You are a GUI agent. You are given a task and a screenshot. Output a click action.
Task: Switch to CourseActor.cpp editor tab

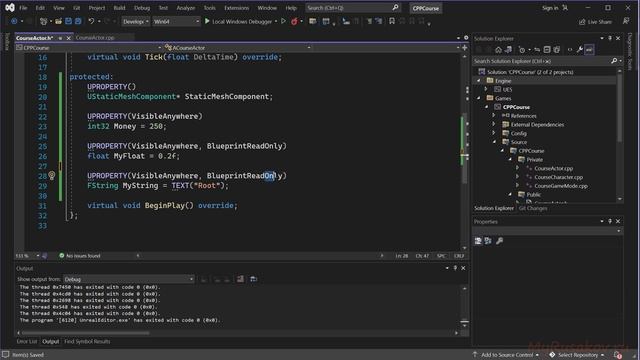click(x=95, y=38)
